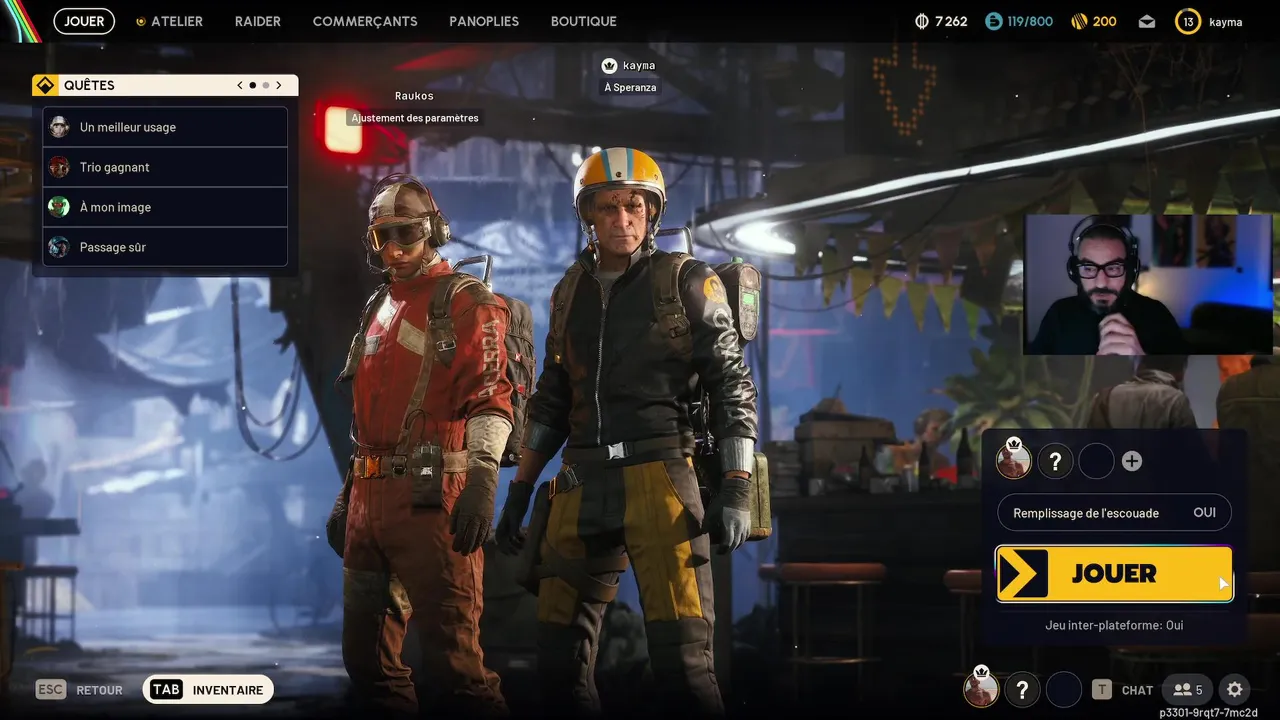Click the gold stack icon beside 200
Viewport: 1280px width, 720px height.
tap(1079, 21)
